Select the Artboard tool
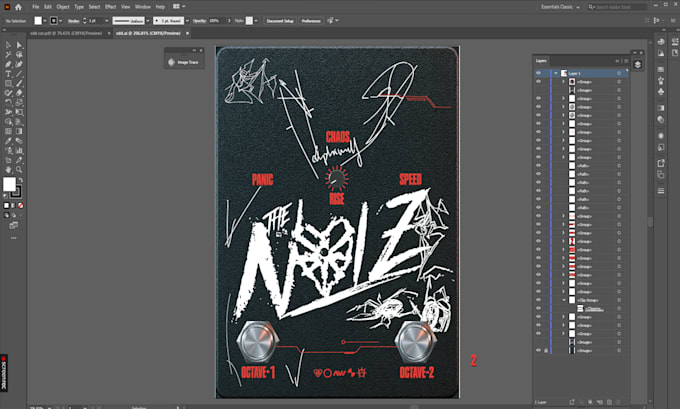Screen dimensions: 680x409 click(8, 160)
